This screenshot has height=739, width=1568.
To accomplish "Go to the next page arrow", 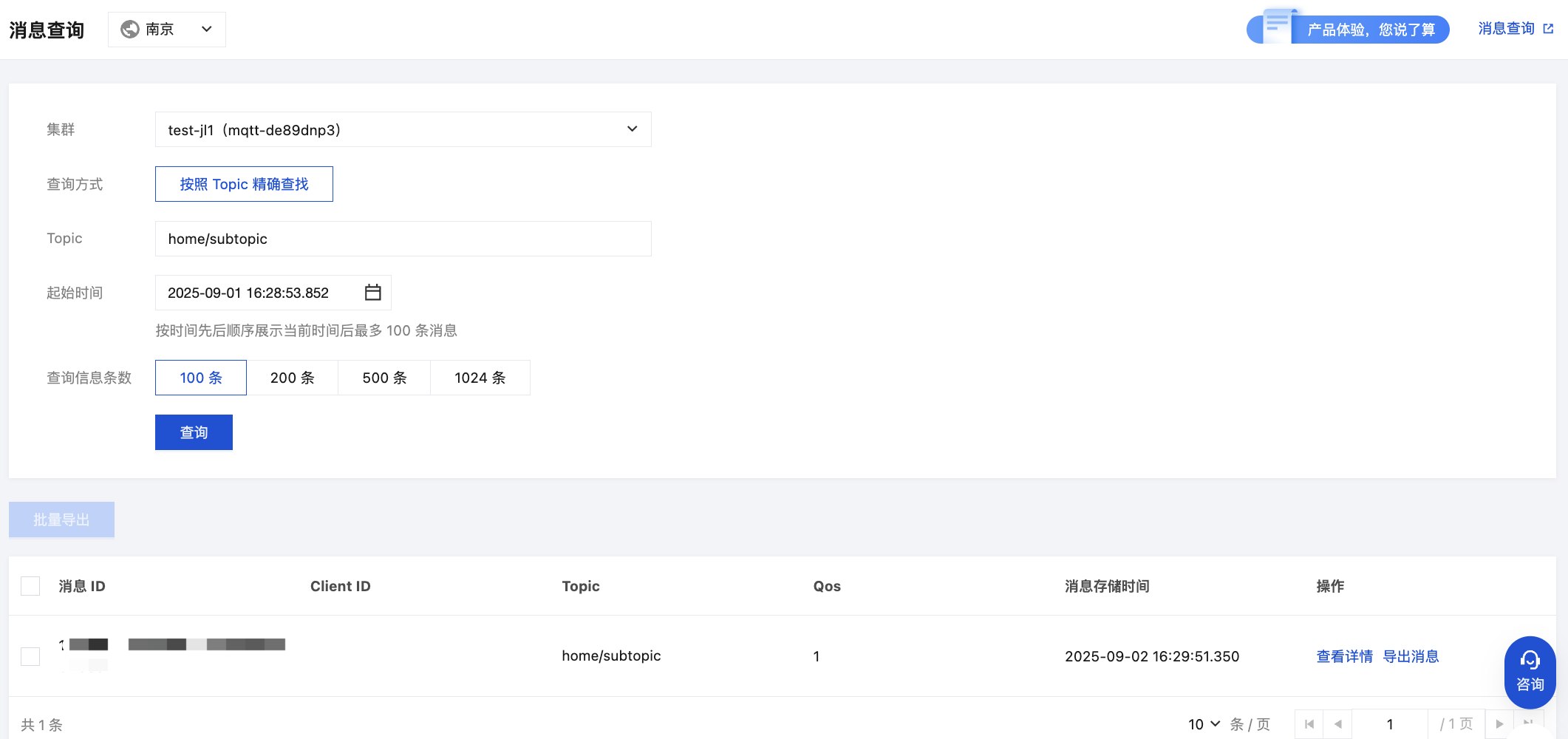I will [1499, 724].
